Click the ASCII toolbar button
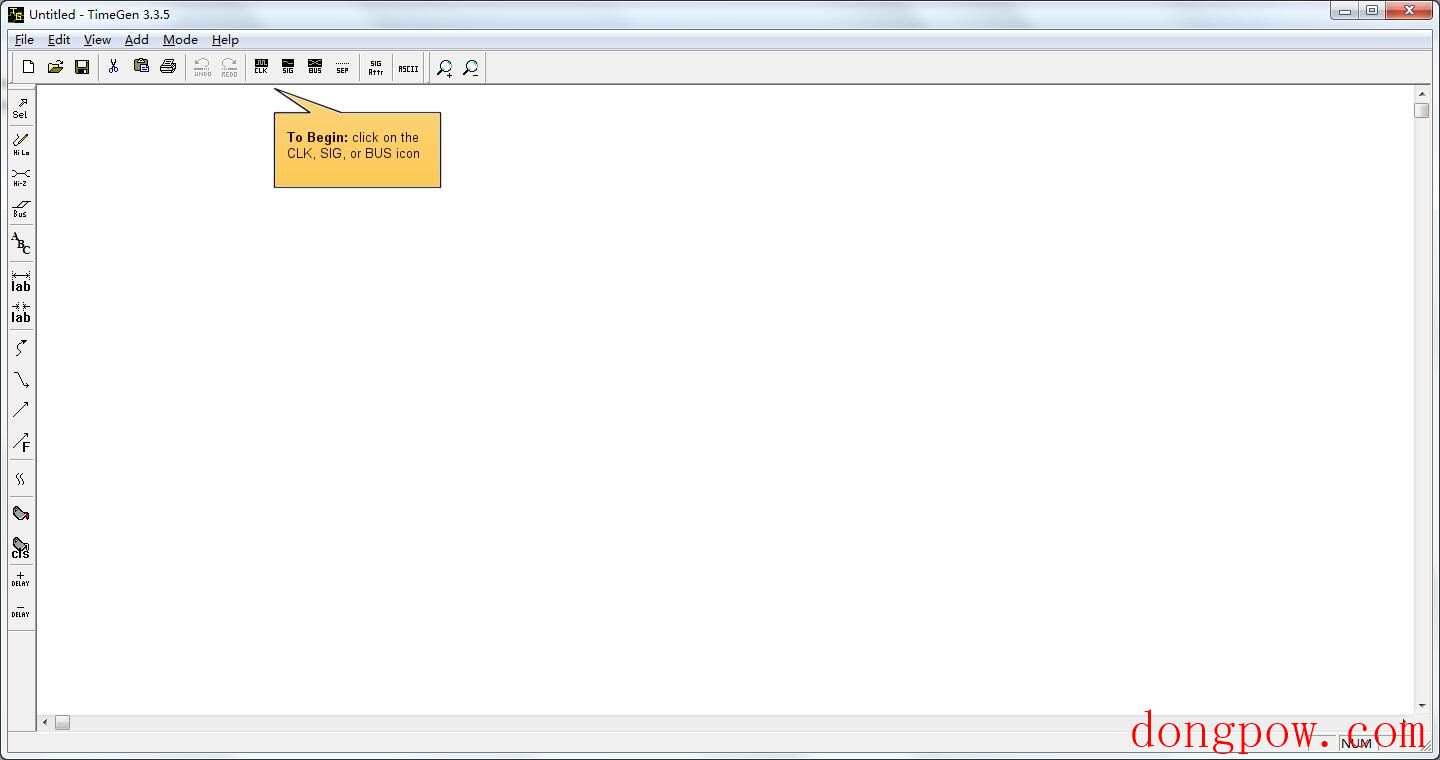1440x760 pixels. pyautogui.click(x=408, y=67)
